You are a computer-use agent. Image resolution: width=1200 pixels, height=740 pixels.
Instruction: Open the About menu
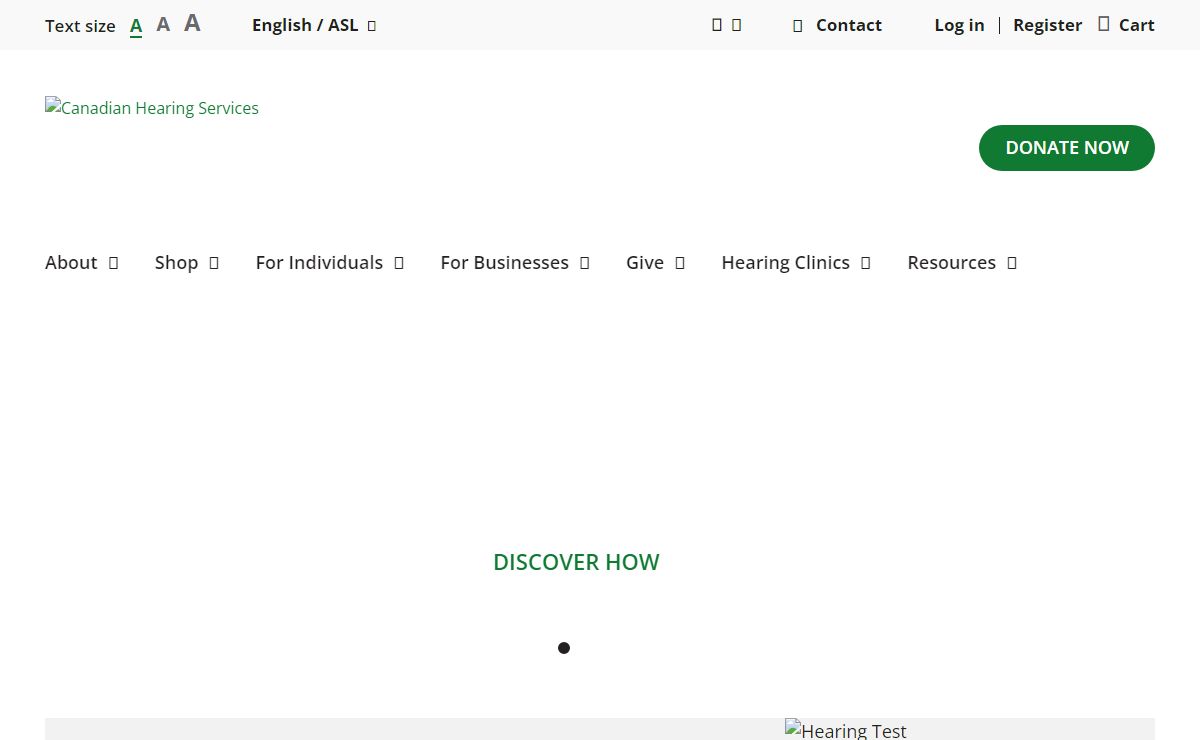(x=71, y=263)
